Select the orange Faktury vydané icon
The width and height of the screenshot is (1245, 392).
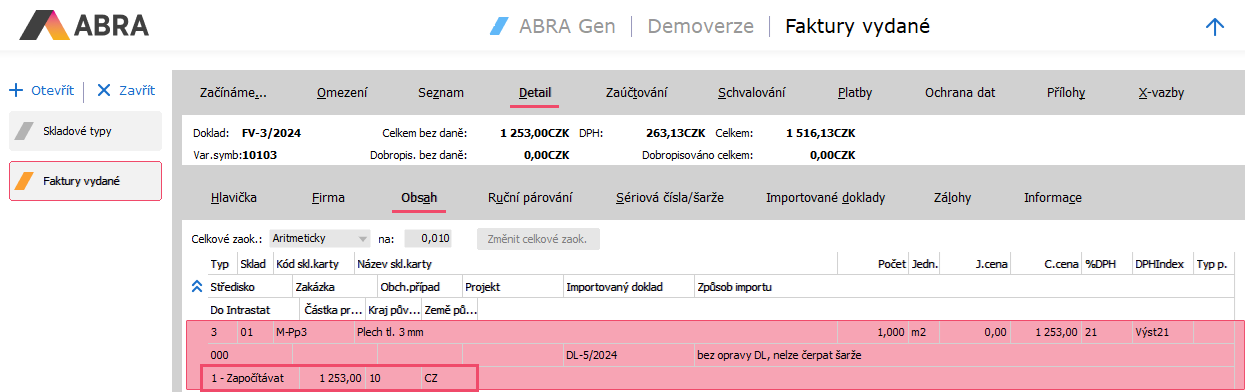(x=26, y=181)
